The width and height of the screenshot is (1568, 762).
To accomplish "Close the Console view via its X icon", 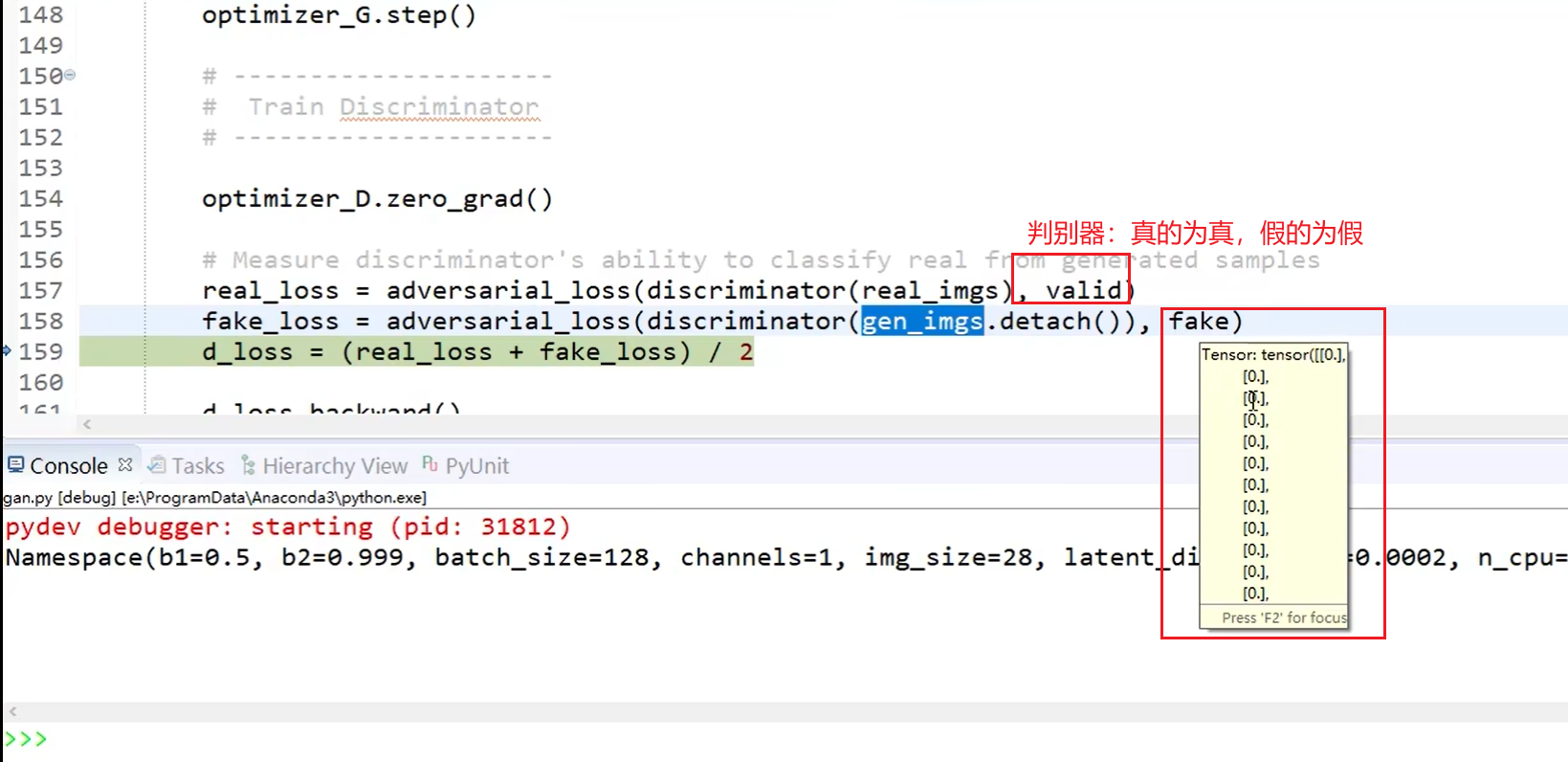I will [125, 465].
